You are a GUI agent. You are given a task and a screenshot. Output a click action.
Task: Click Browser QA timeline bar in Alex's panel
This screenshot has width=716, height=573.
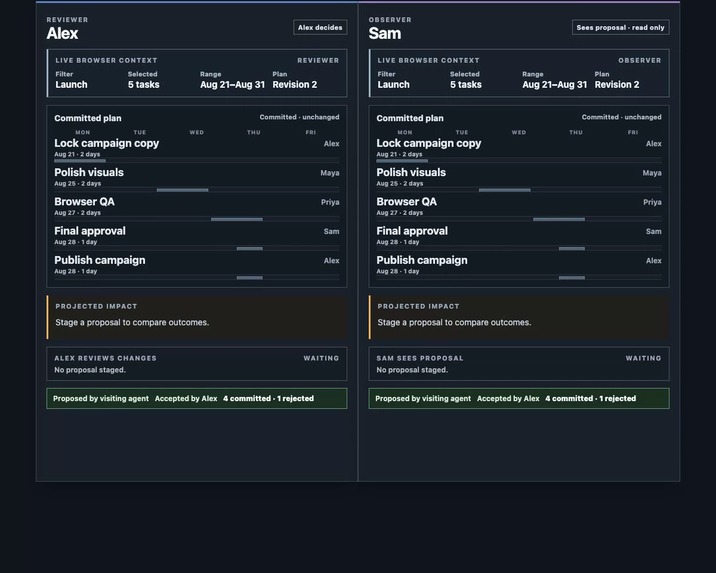click(x=237, y=219)
